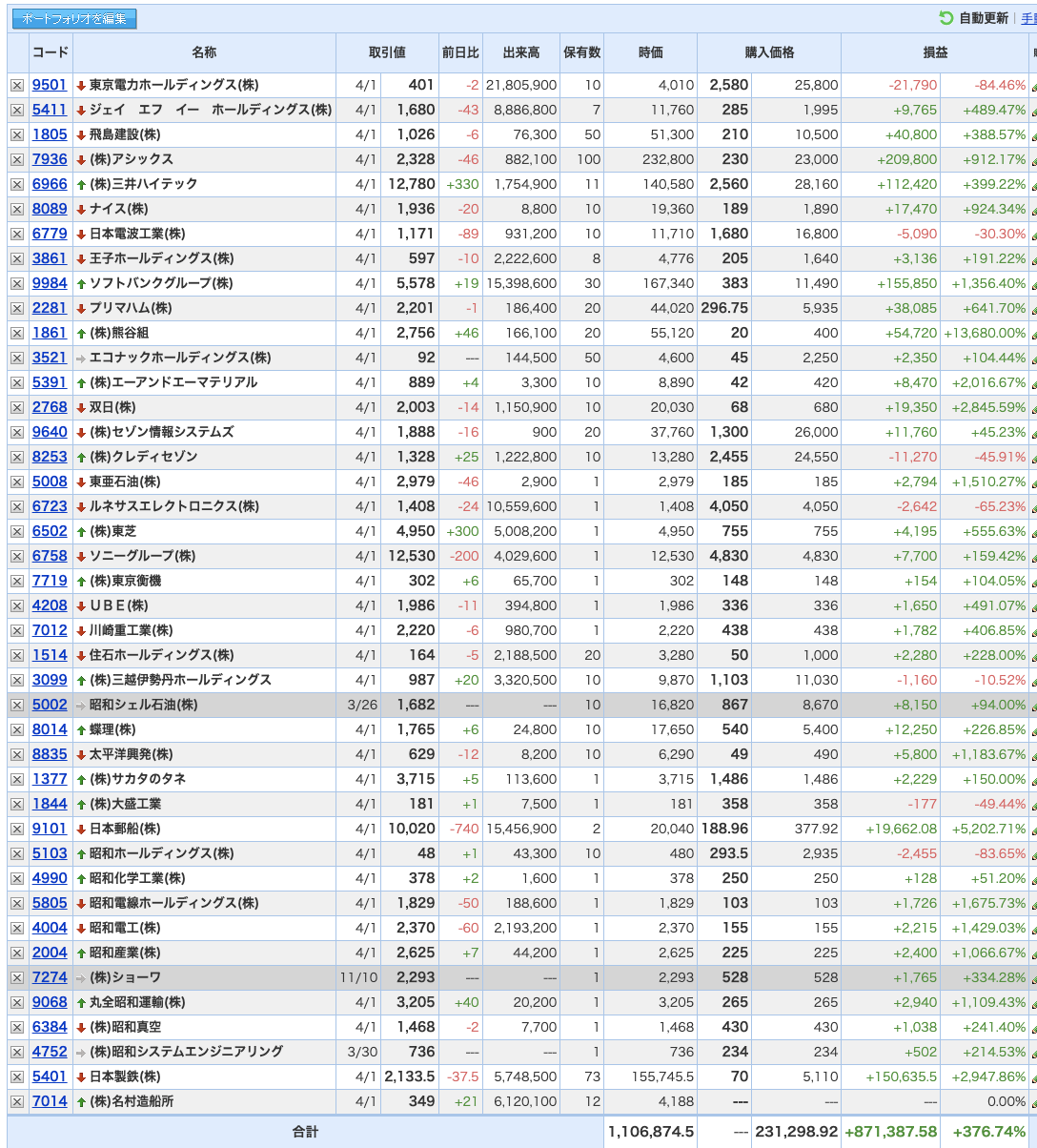
Task: Click code link 6384 昭和真空
Action: click(50, 1027)
